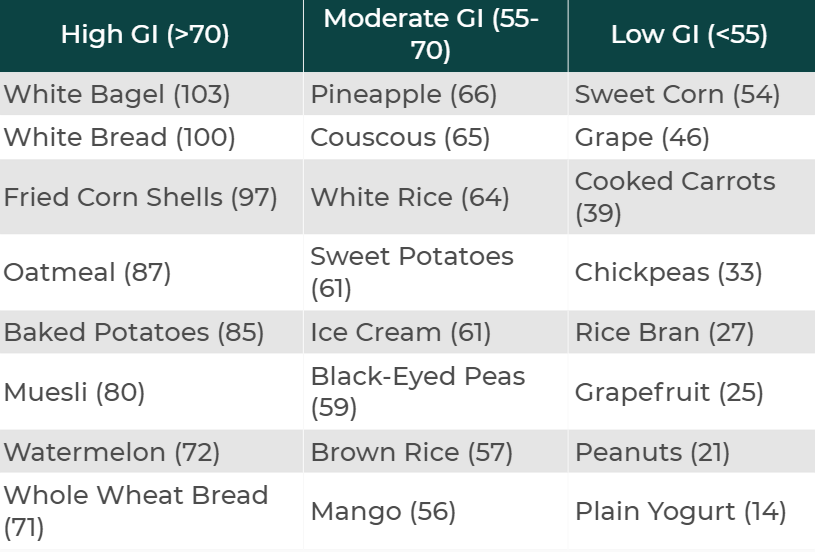815x552 pixels.
Task: Select the Cooked Carrots (39) cell
Action: click(675, 197)
